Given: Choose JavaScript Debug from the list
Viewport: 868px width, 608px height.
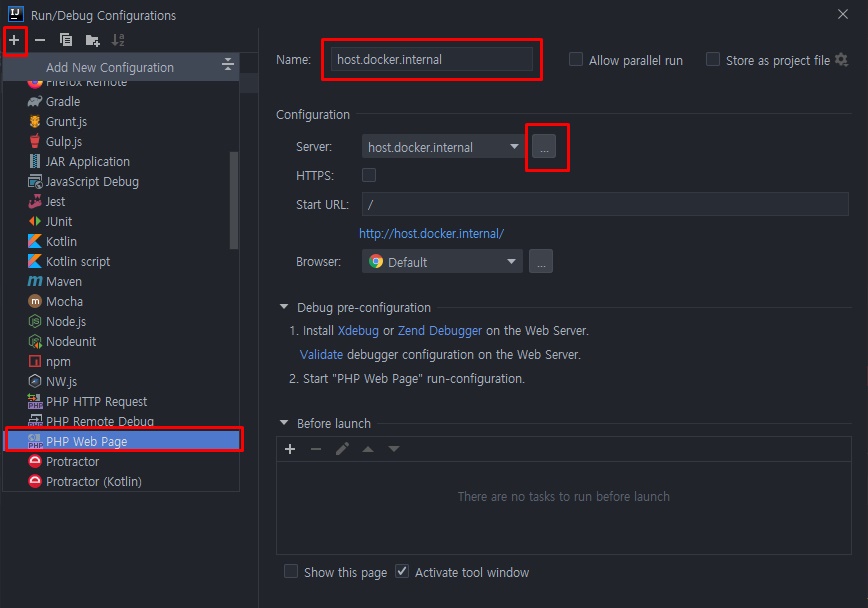Looking at the screenshot, I should click(x=122, y=182).
